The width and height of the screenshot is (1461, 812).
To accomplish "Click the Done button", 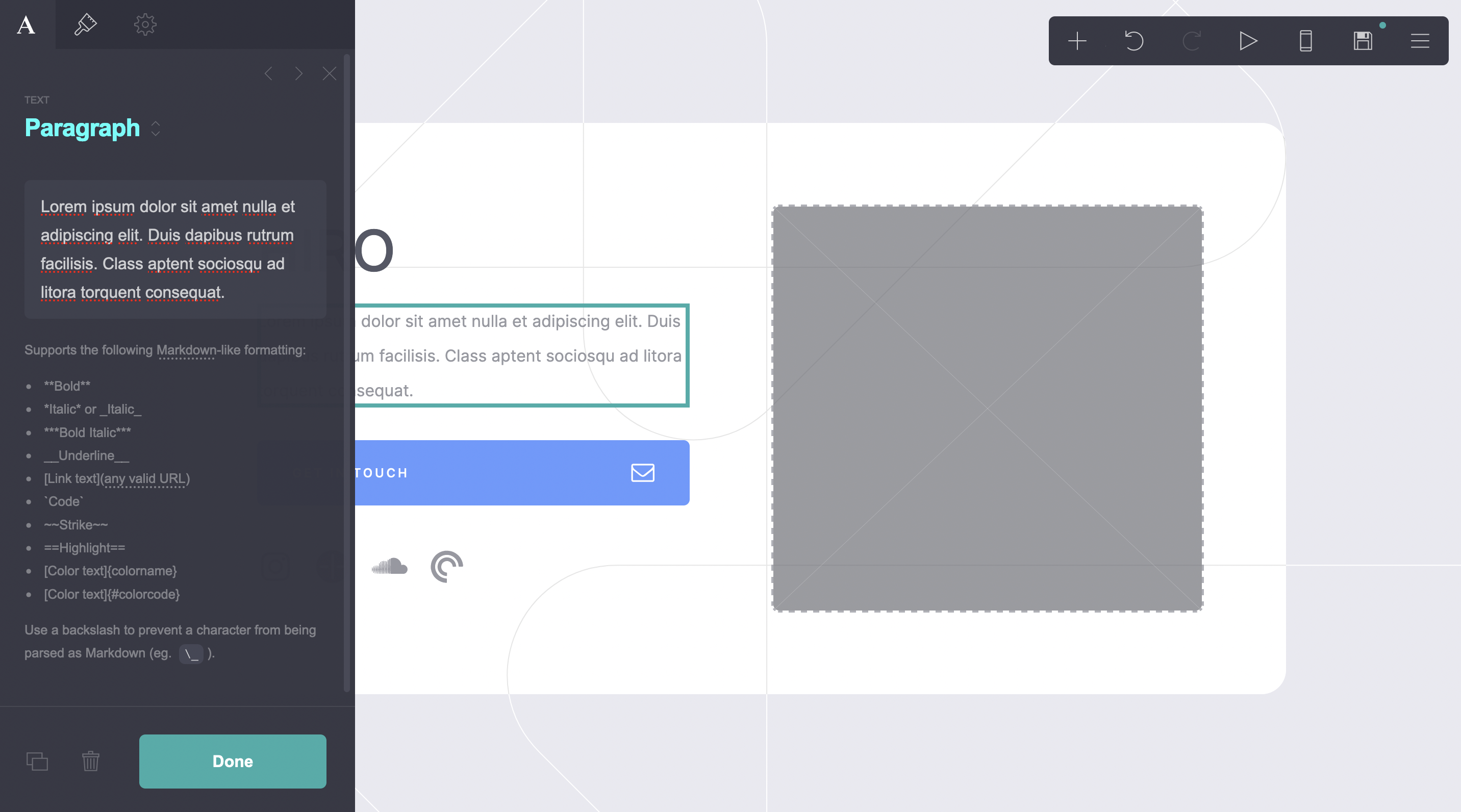I will tap(232, 762).
